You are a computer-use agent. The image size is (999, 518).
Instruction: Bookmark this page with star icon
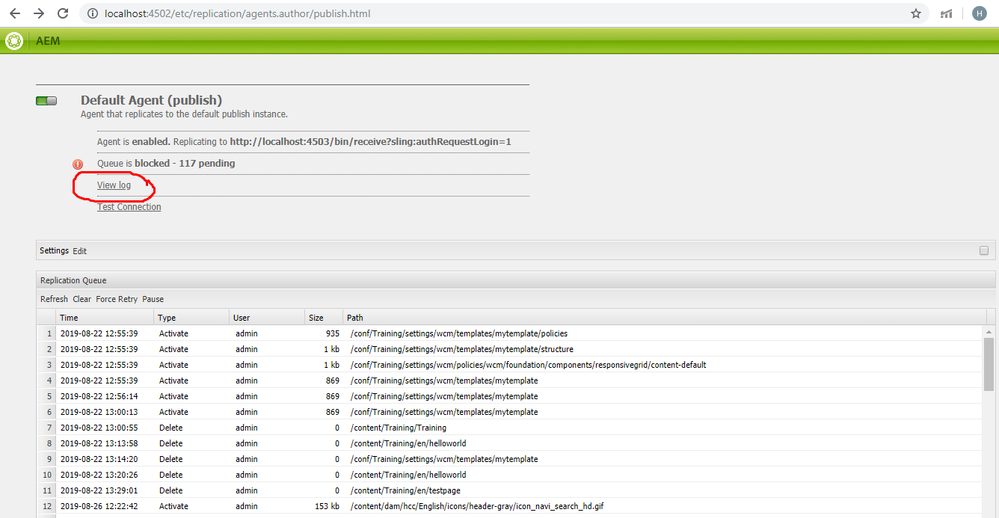916,14
